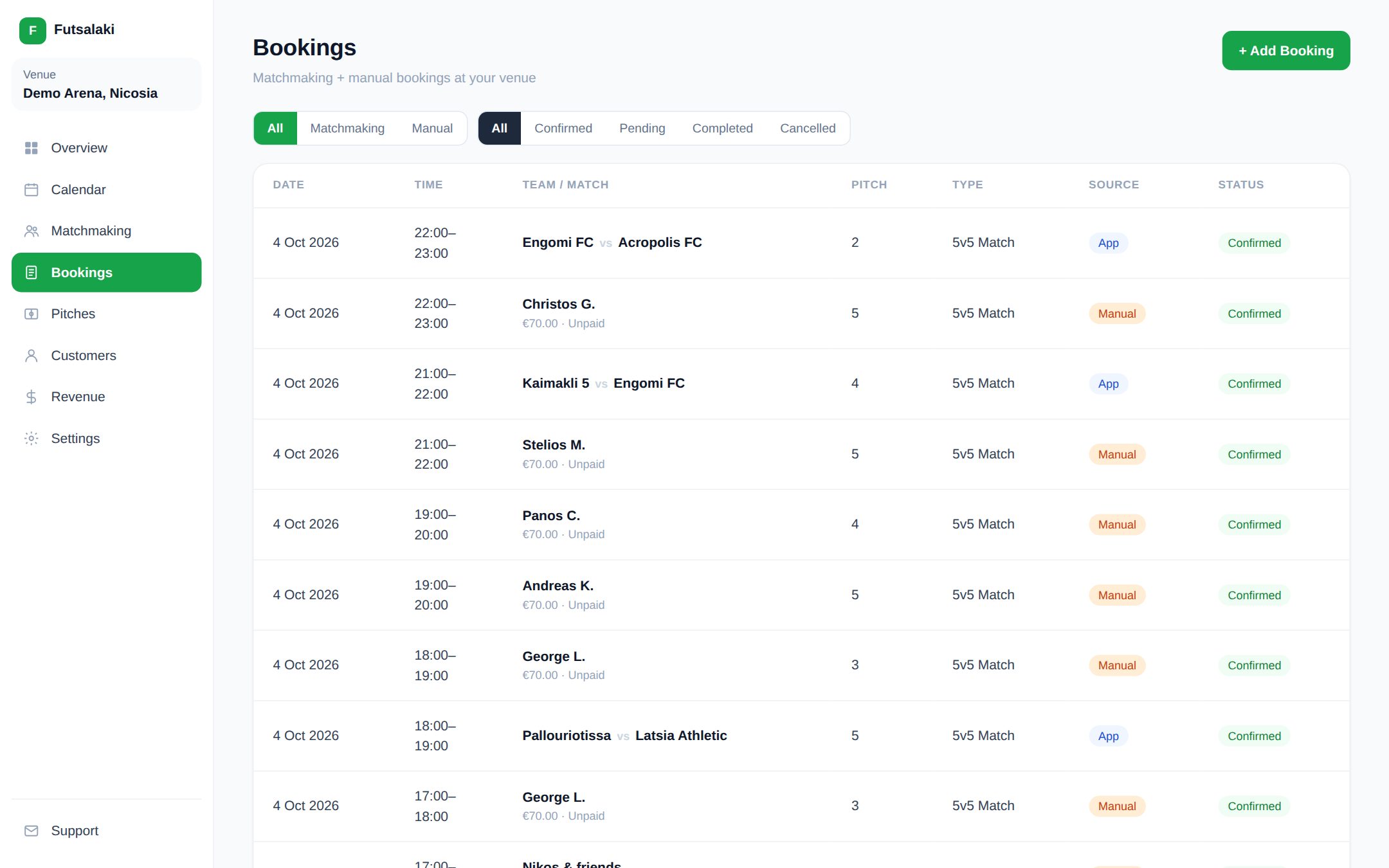Viewport: 1389px width, 868px height.
Task: Open the Panos C. booking
Action: click(801, 525)
